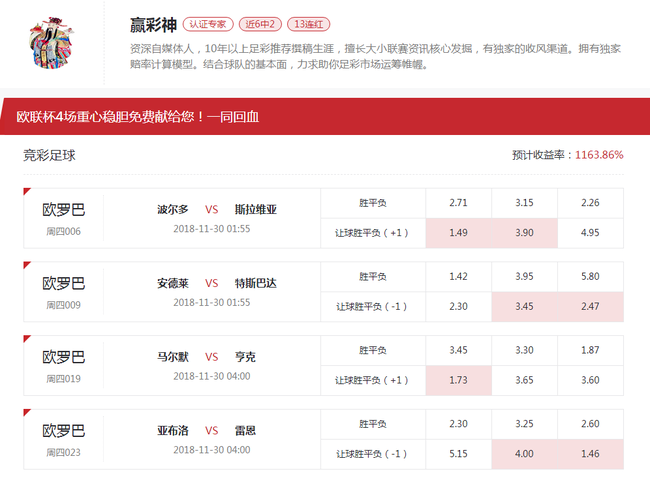Click 让球胜平负 (-1) label for 亚布洛

[372, 454]
